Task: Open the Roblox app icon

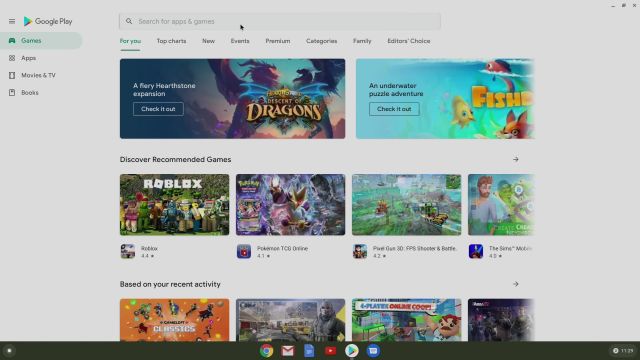Action: coord(128,251)
